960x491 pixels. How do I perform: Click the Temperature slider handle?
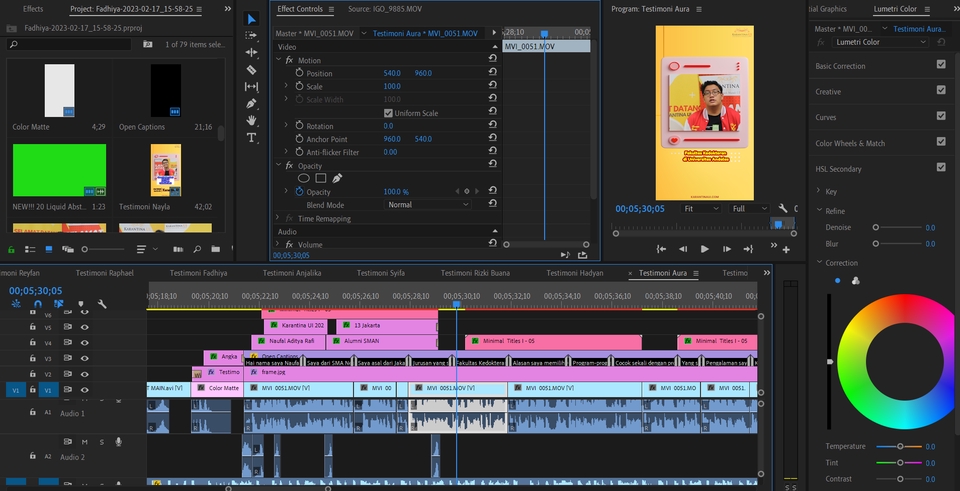point(900,446)
